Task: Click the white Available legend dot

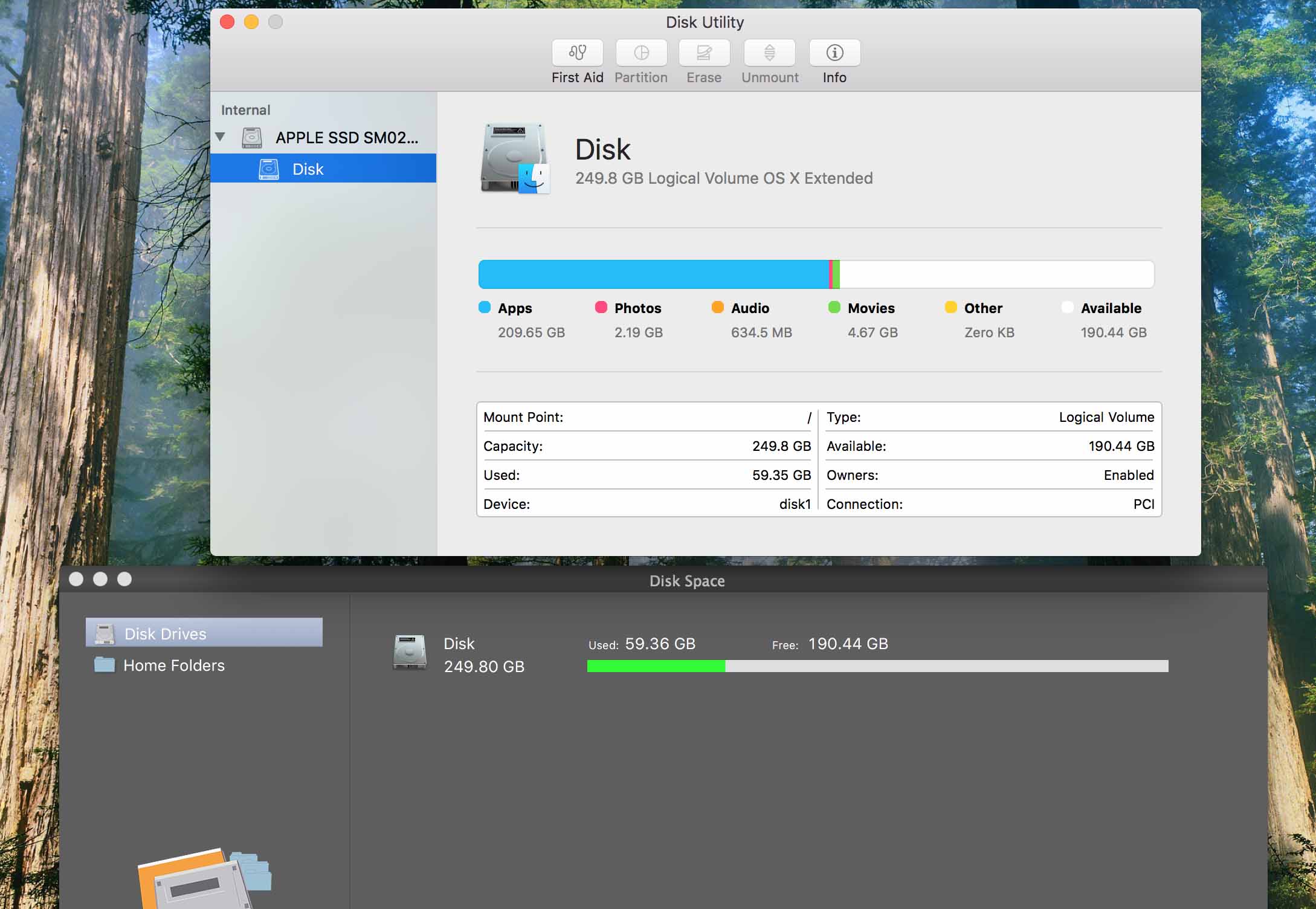Action: click(x=1068, y=307)
